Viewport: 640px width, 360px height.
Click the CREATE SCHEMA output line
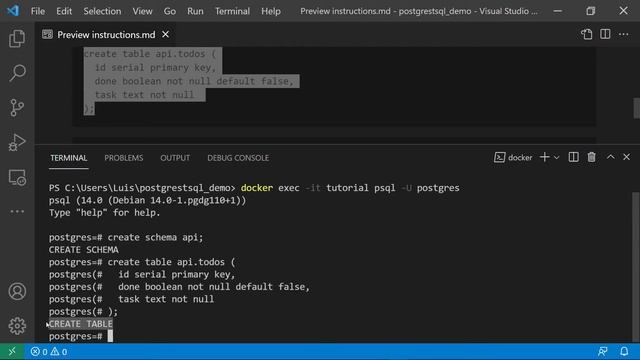(x=84, y=249)
